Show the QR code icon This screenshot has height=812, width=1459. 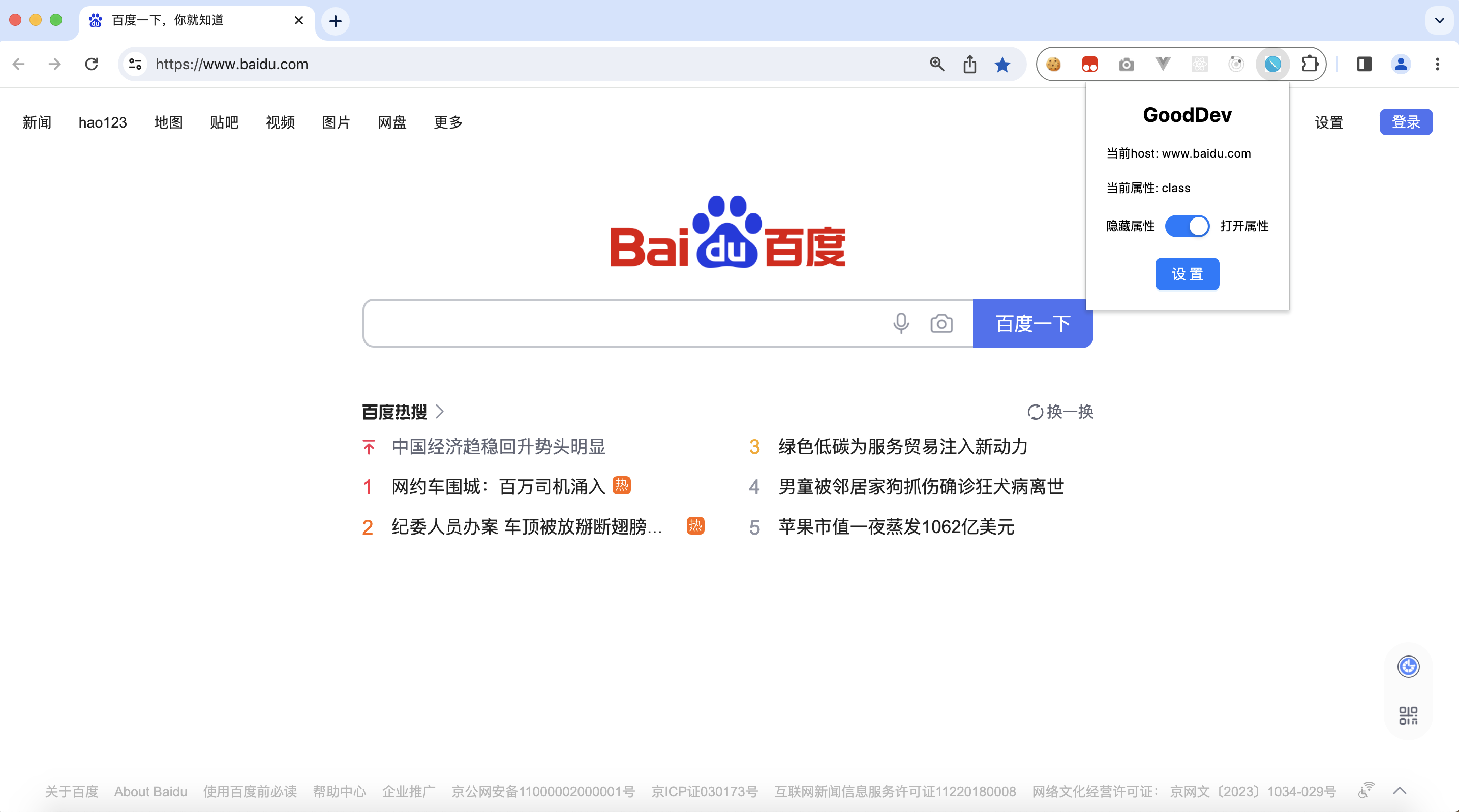1408,715
